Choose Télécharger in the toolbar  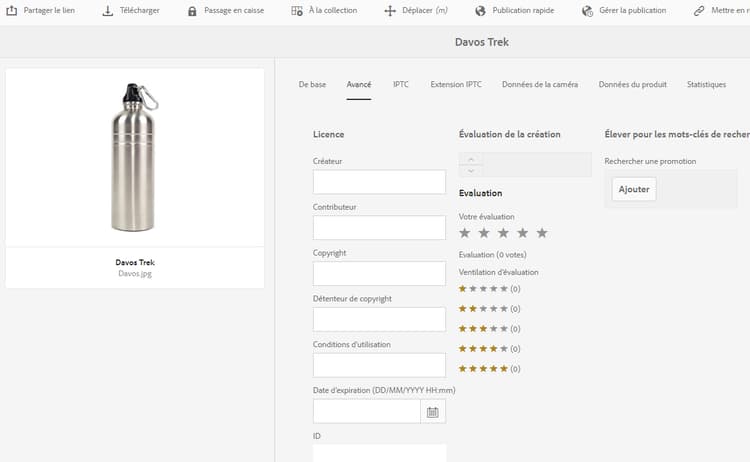click(140, 11)
